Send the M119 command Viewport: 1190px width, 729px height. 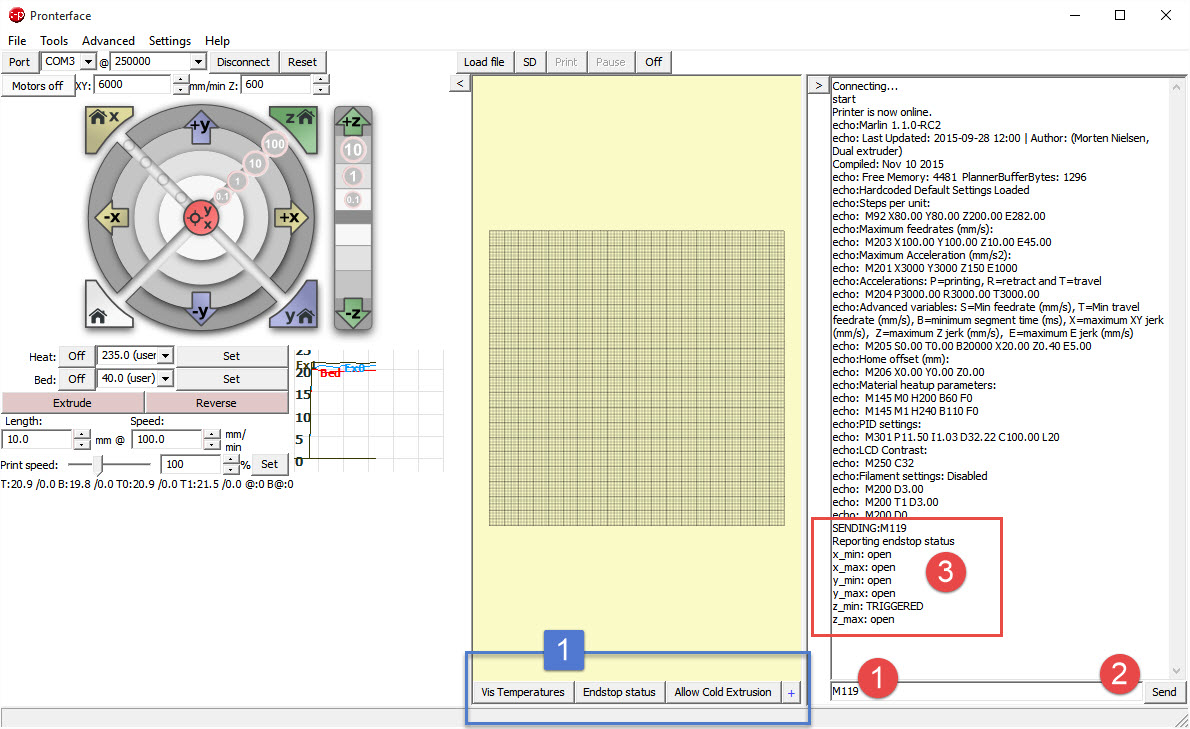click(x=1163, y=692)
